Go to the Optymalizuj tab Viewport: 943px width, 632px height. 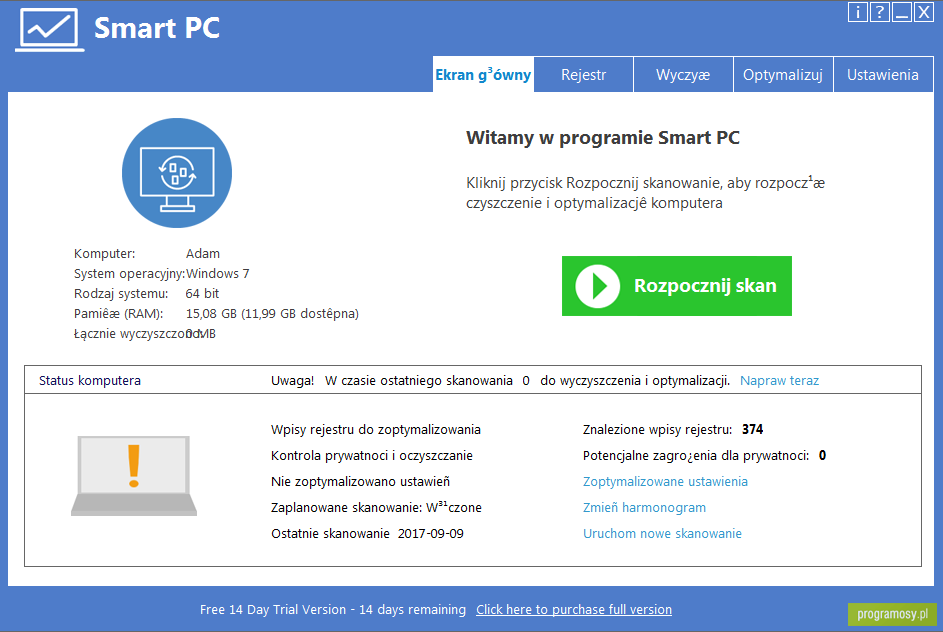[783, 75]
